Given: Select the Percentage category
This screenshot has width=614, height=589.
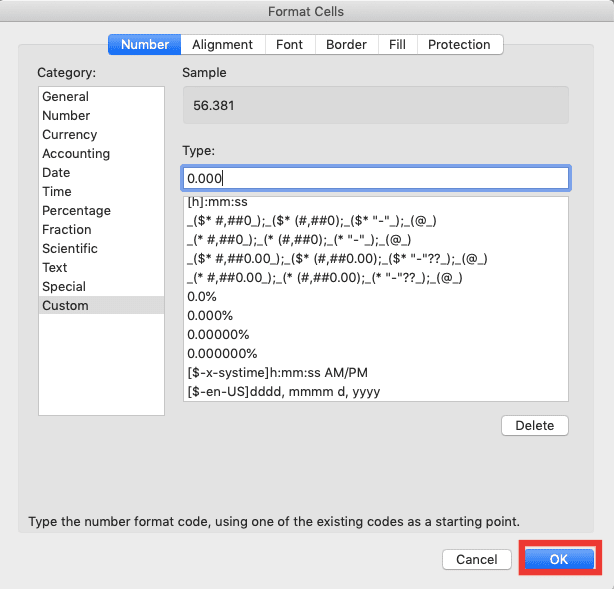Looking at the screenshot, I should click(101, 210).
